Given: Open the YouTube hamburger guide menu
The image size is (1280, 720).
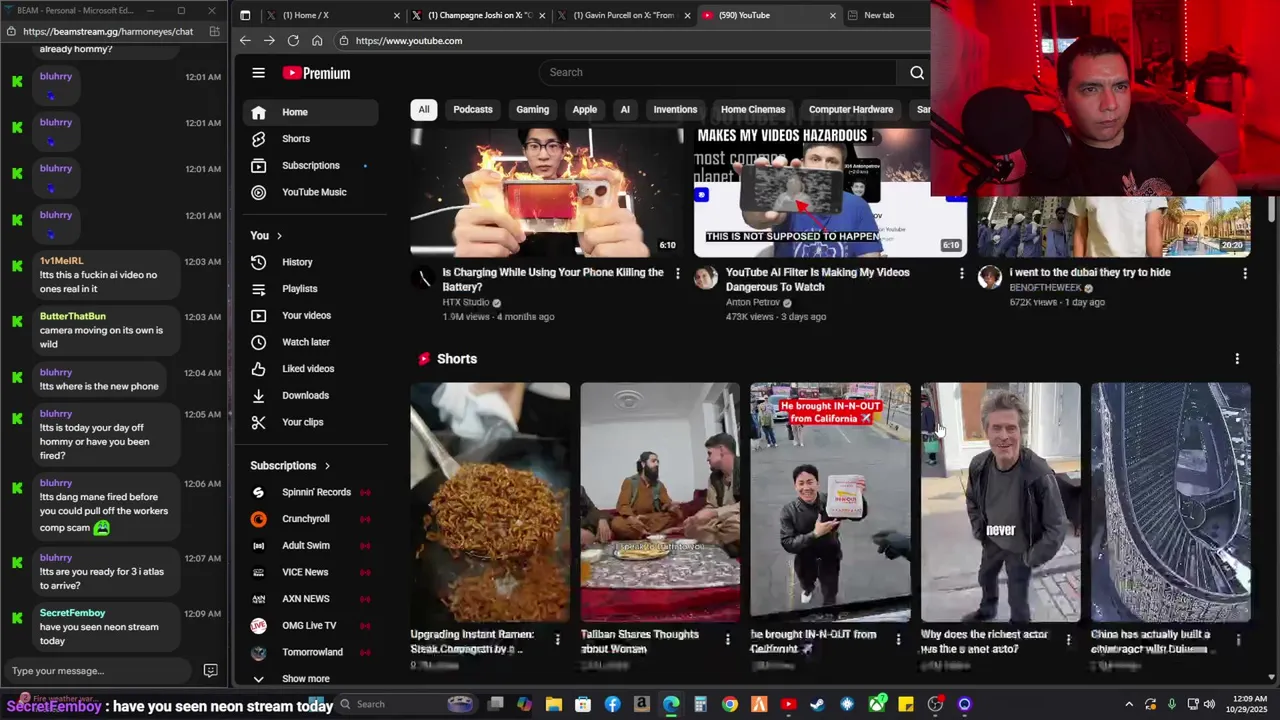Looking at the screenshot, I should [x=258, y=73].
